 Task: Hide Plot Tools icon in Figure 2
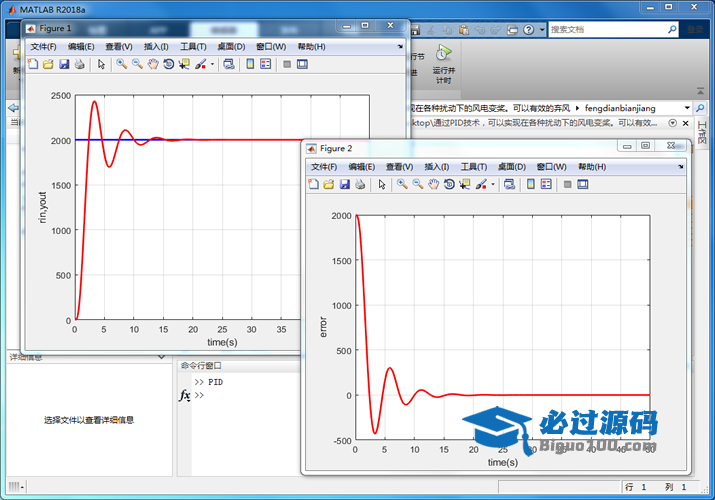tap(567, 184)
